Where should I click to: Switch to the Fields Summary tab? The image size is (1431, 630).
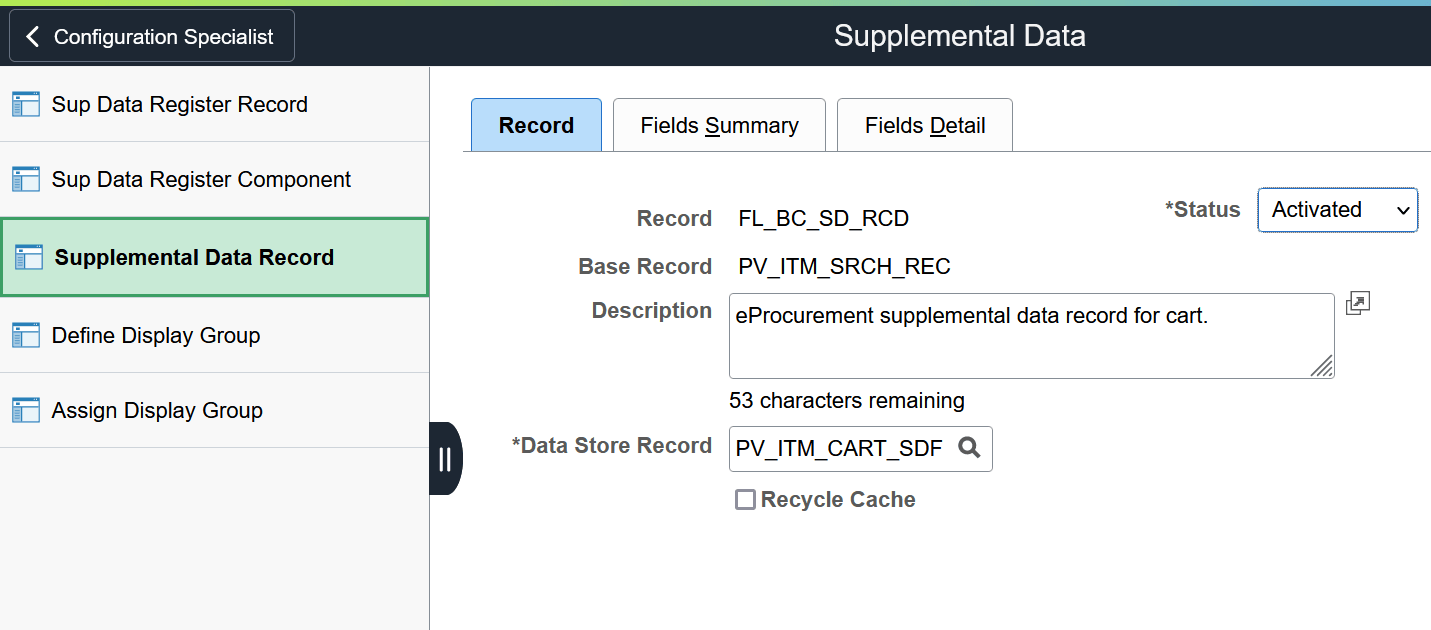pos(719,124)
